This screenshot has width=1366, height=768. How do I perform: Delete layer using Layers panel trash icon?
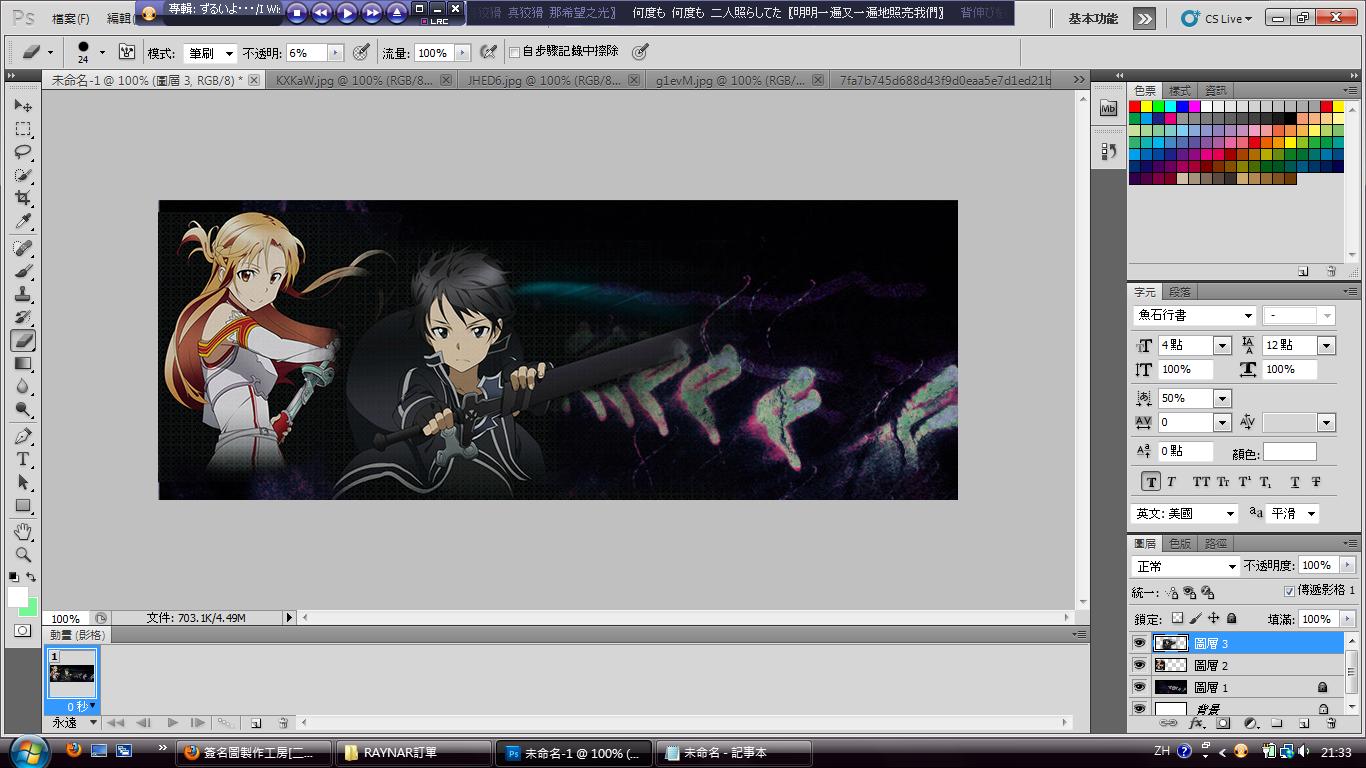1331,723
